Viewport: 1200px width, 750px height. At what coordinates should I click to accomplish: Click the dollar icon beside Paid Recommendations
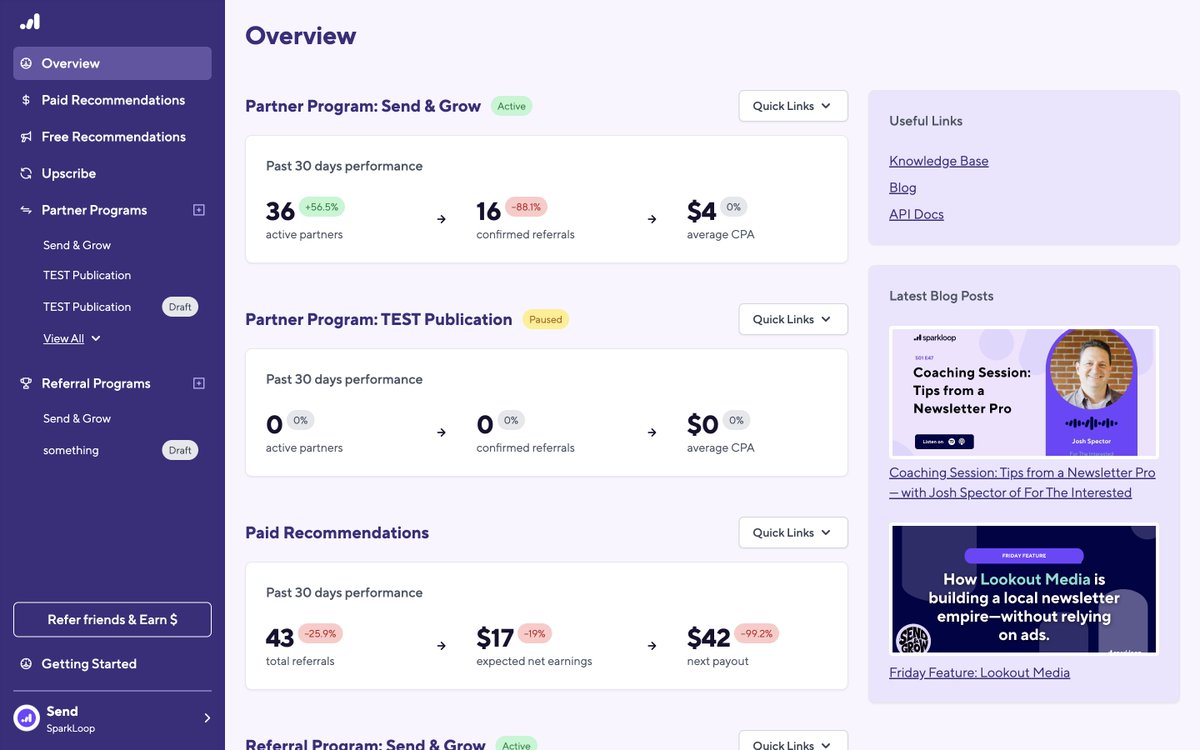26,100
